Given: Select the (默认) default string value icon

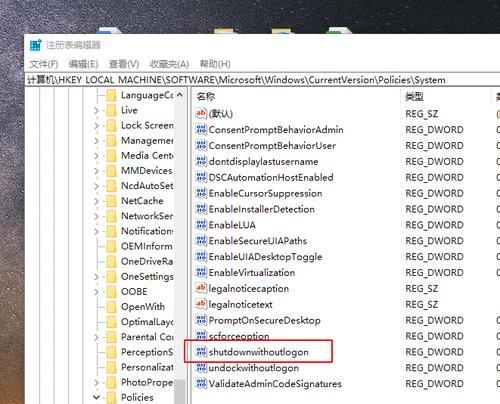Looking at the screenshot, I should [201, 113].
